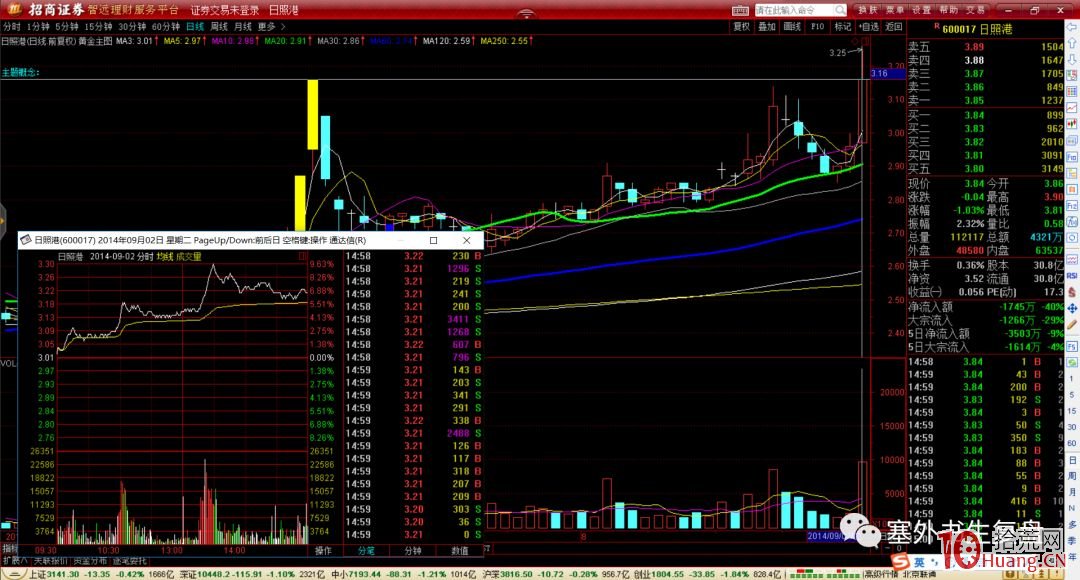
Task: Open the 设置 settings menu
Action: (922, 10)
